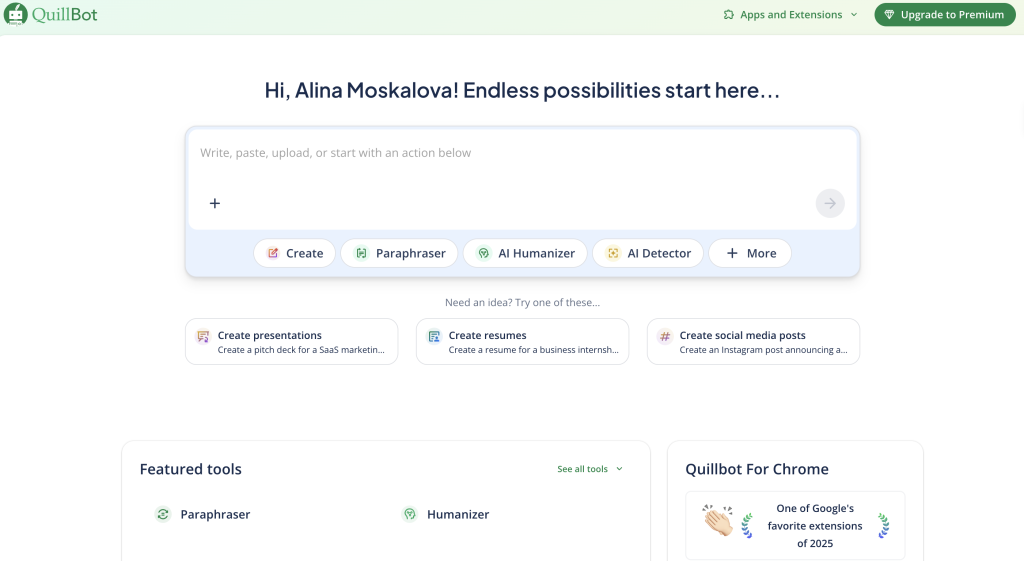Screen dimensions: 1024x561
Task: Click the arrow submit button in the text box
Action: tap(830, 203)
